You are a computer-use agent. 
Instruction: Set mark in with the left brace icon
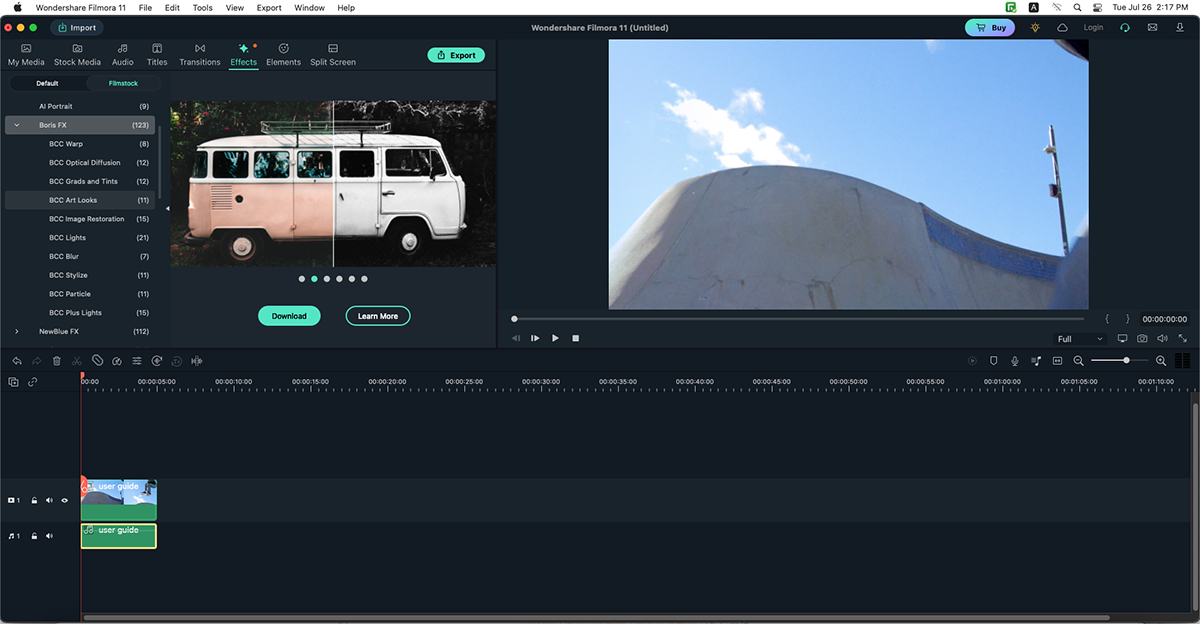1107,319
